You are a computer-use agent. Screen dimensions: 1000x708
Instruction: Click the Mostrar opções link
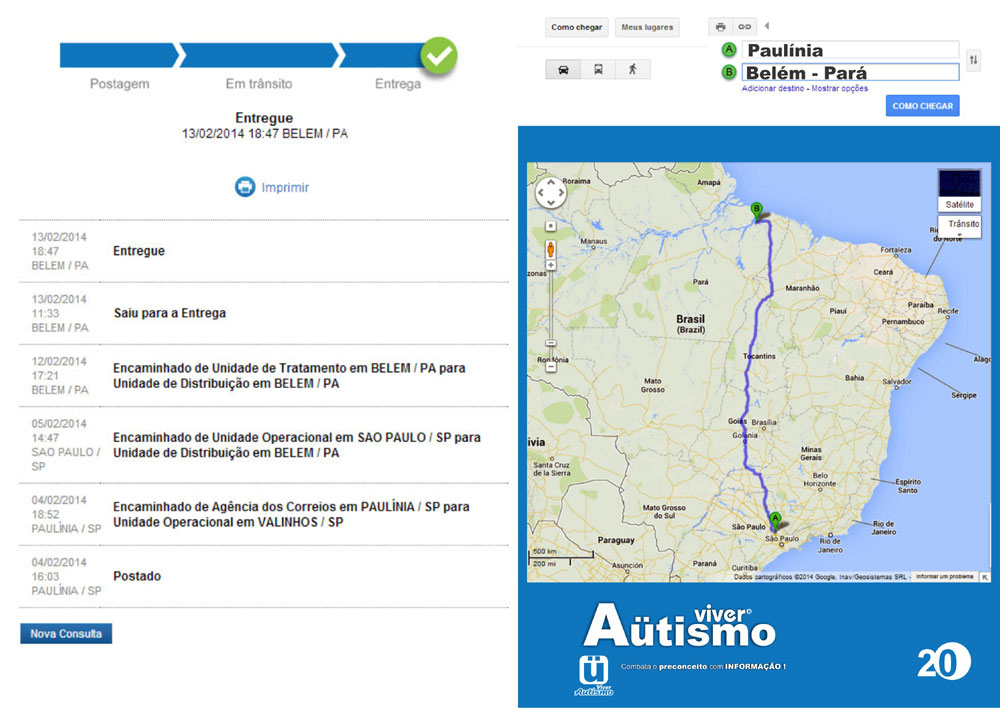click(x=840, y=89)
